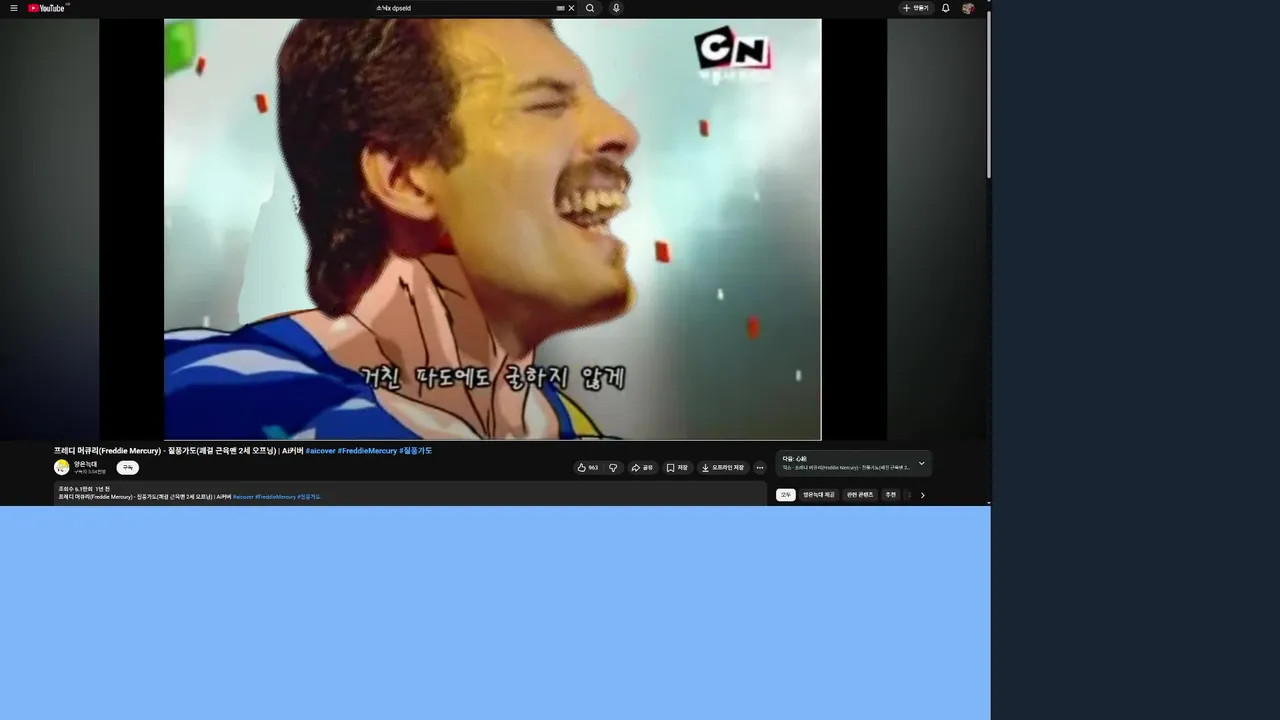Subscribe with the 구독 button

pos(127,467)
